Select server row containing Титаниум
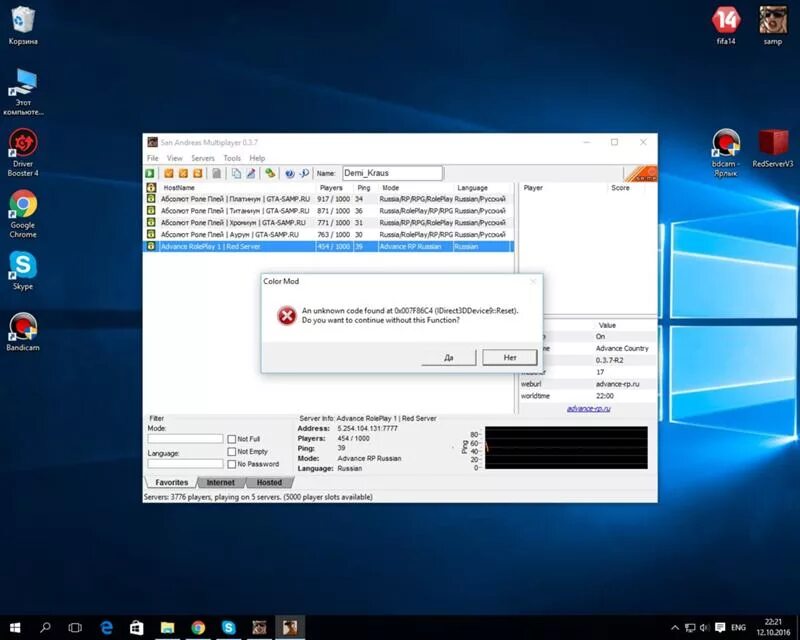The height and width of the screenshot is (640, 800). (329, 211)
